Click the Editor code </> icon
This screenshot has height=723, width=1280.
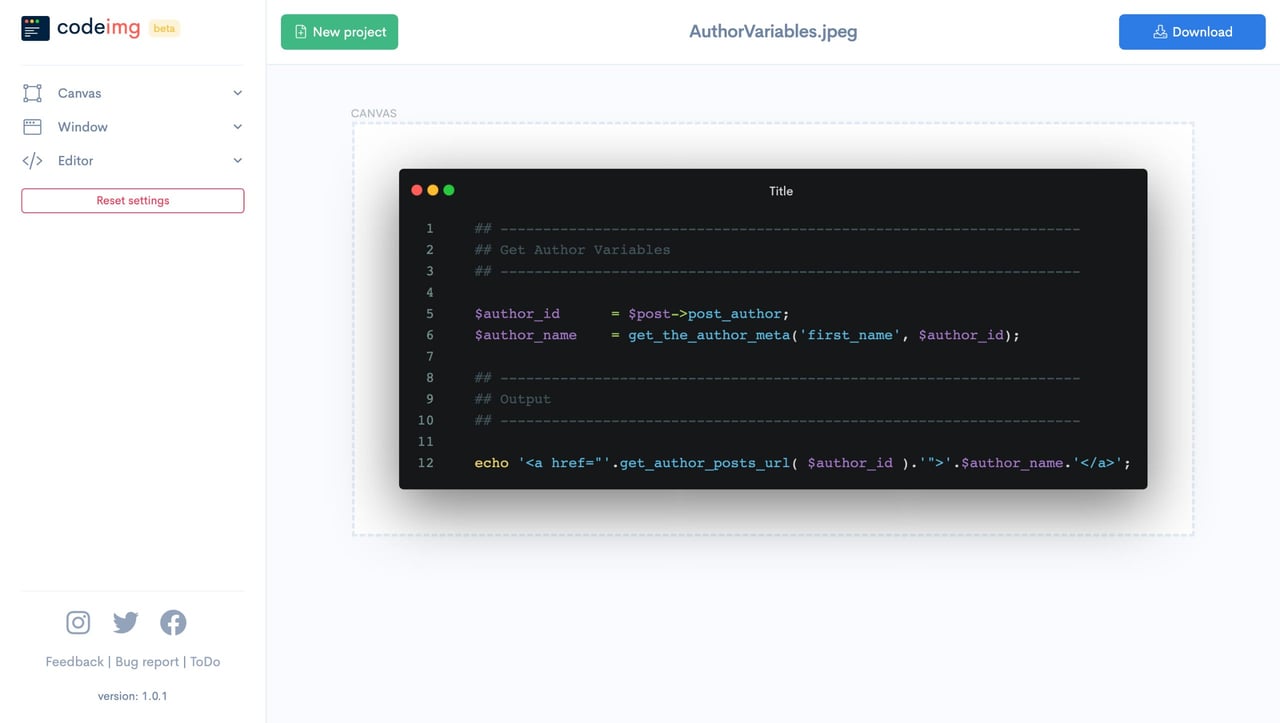tap(33, 160)
